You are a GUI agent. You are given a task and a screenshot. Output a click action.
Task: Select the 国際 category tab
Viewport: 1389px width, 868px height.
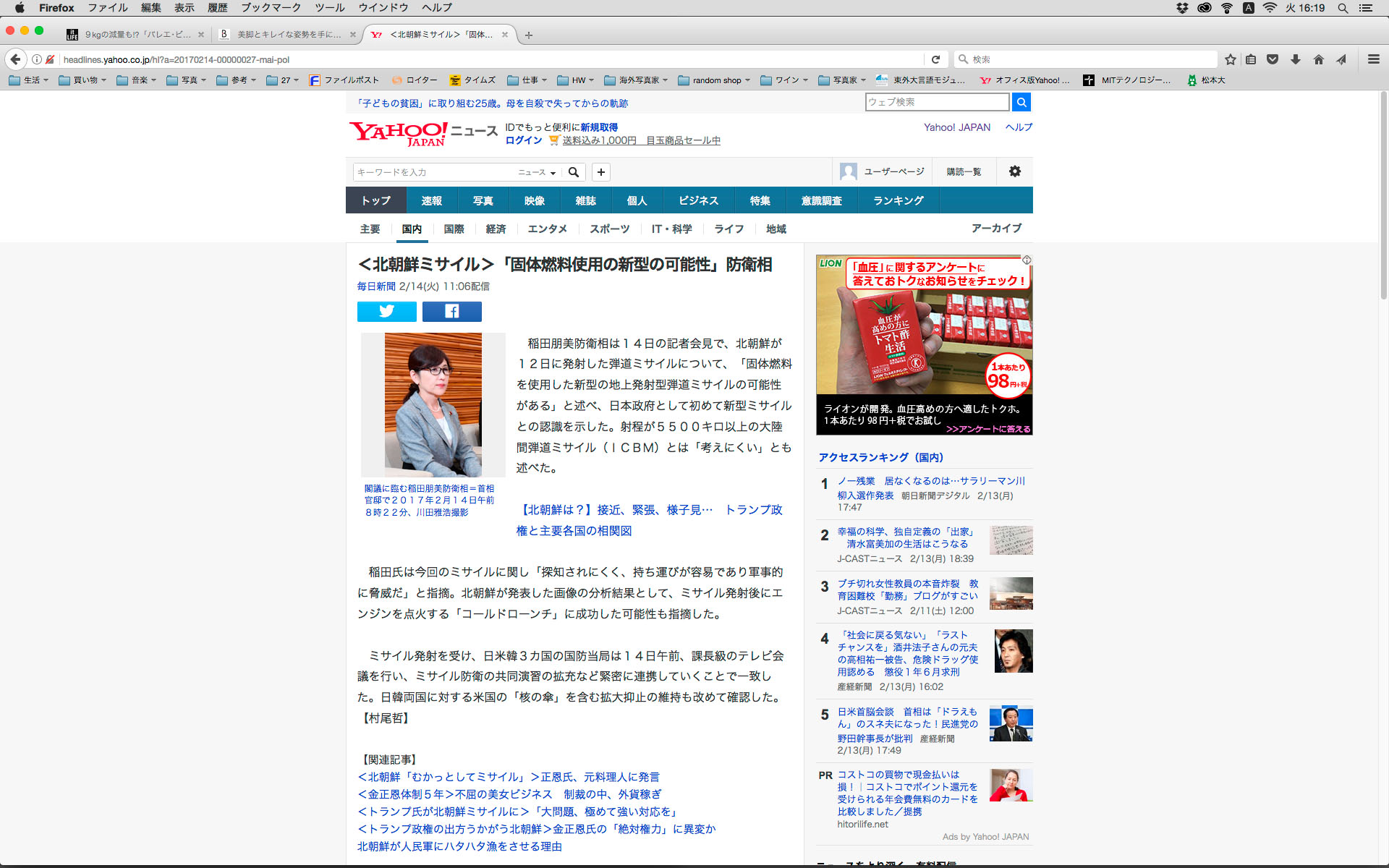(x=454, y=229)
